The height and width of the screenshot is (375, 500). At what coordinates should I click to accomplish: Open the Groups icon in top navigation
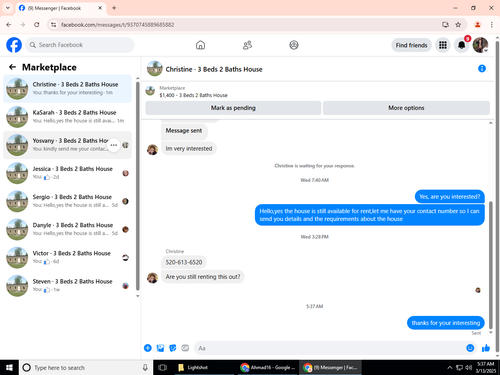(x=294, y=45)
